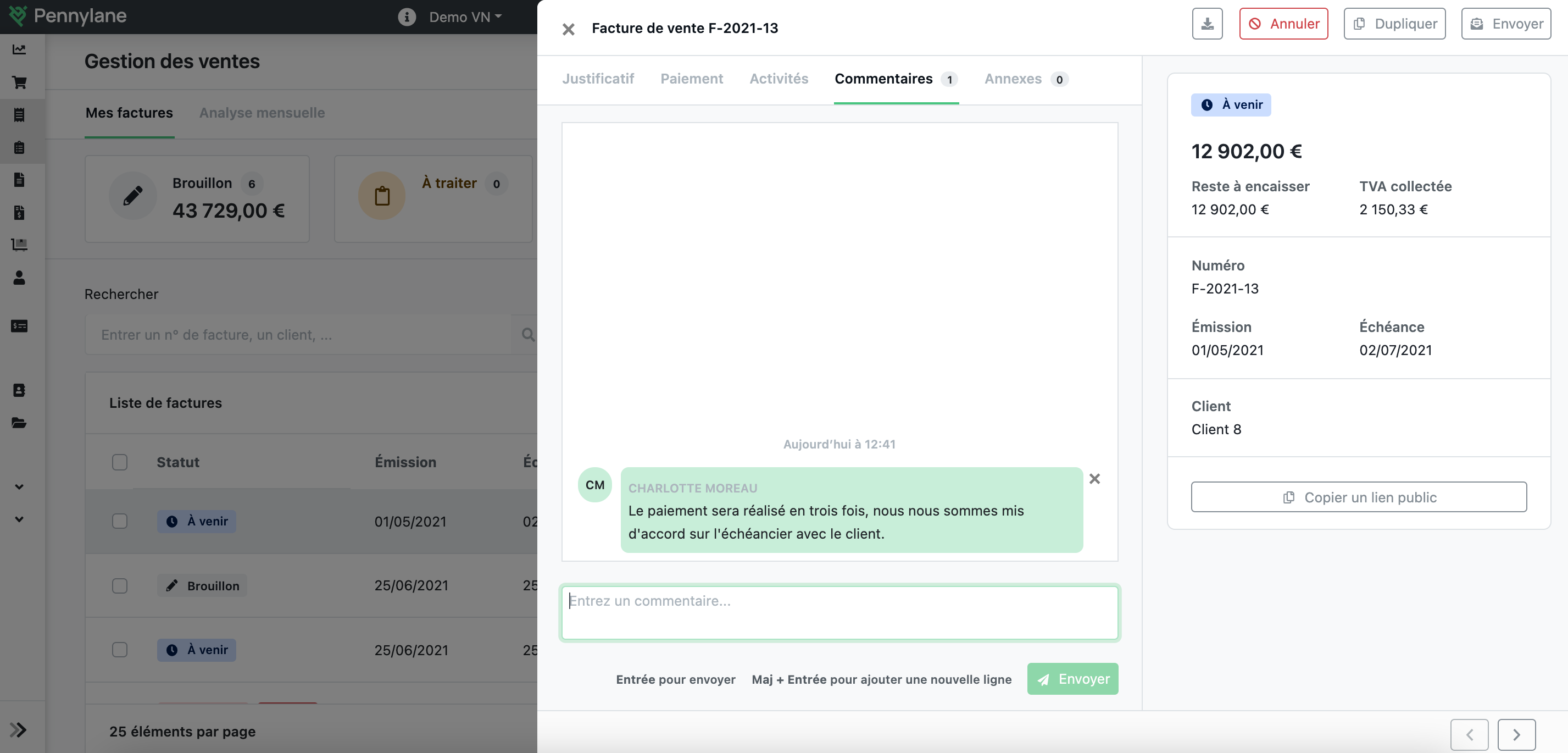Open the Annexes tab
This screenshot has height=753, width=1568.
pos(1026,79)
